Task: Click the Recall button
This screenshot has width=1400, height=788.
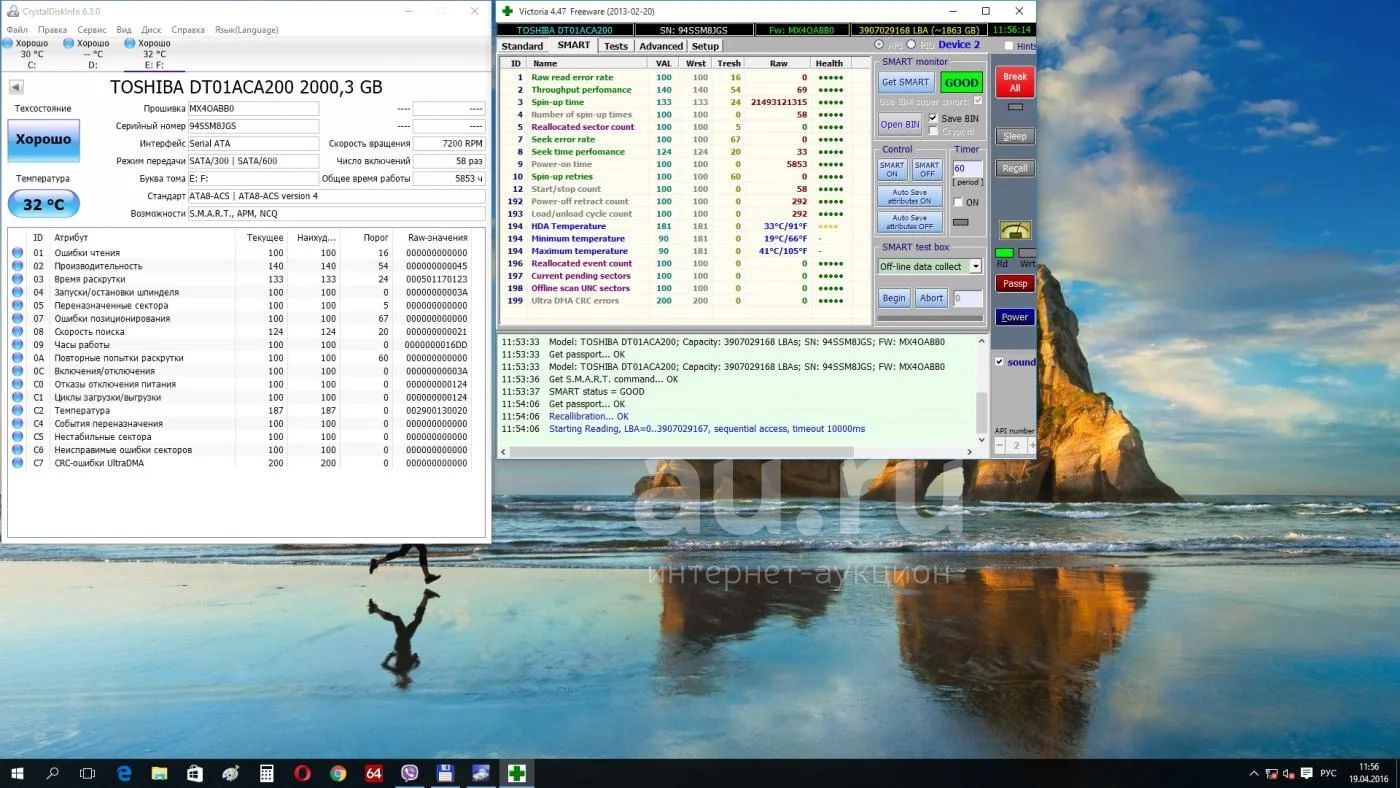Action: tap(1015, 168)
